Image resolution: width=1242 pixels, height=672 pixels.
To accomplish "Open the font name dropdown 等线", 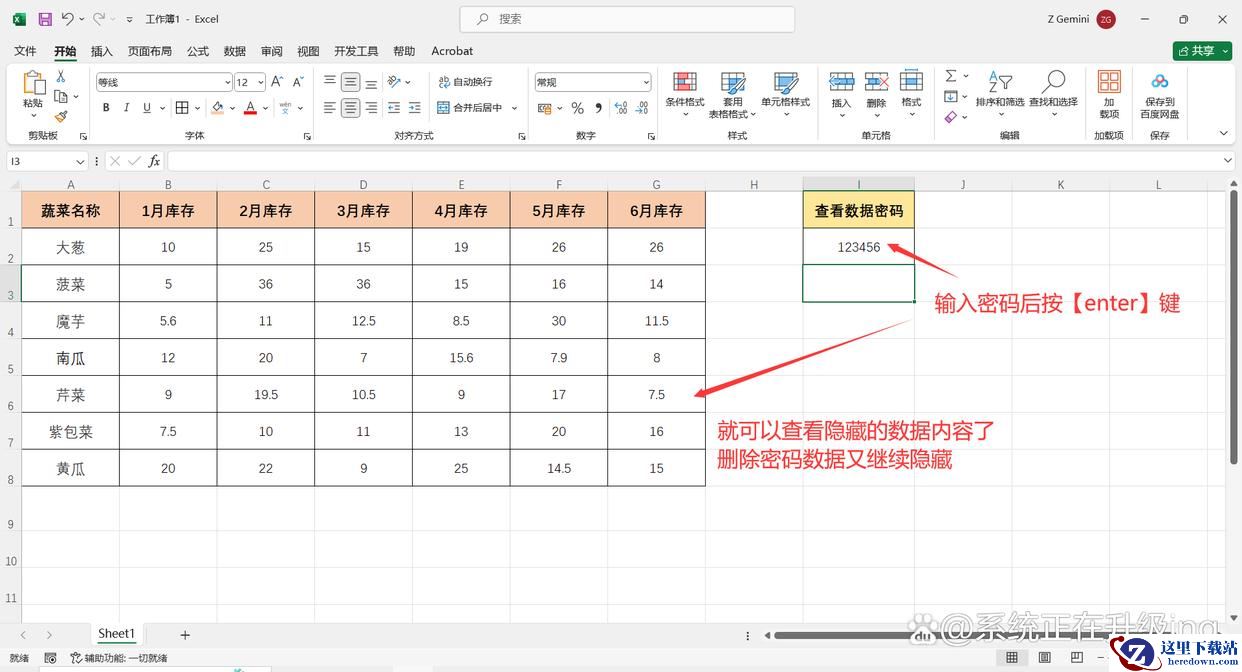I will coord(227,83).
